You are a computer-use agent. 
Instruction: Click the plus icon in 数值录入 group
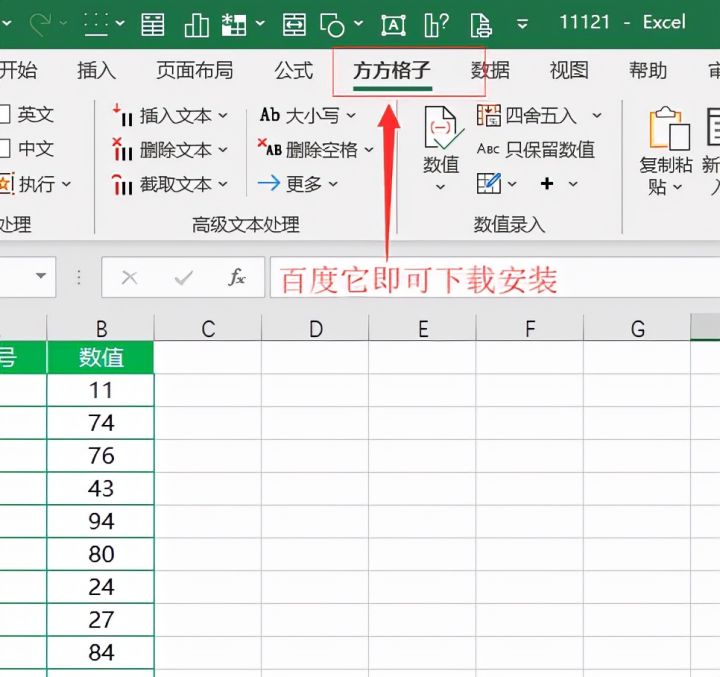click(547, 184)
